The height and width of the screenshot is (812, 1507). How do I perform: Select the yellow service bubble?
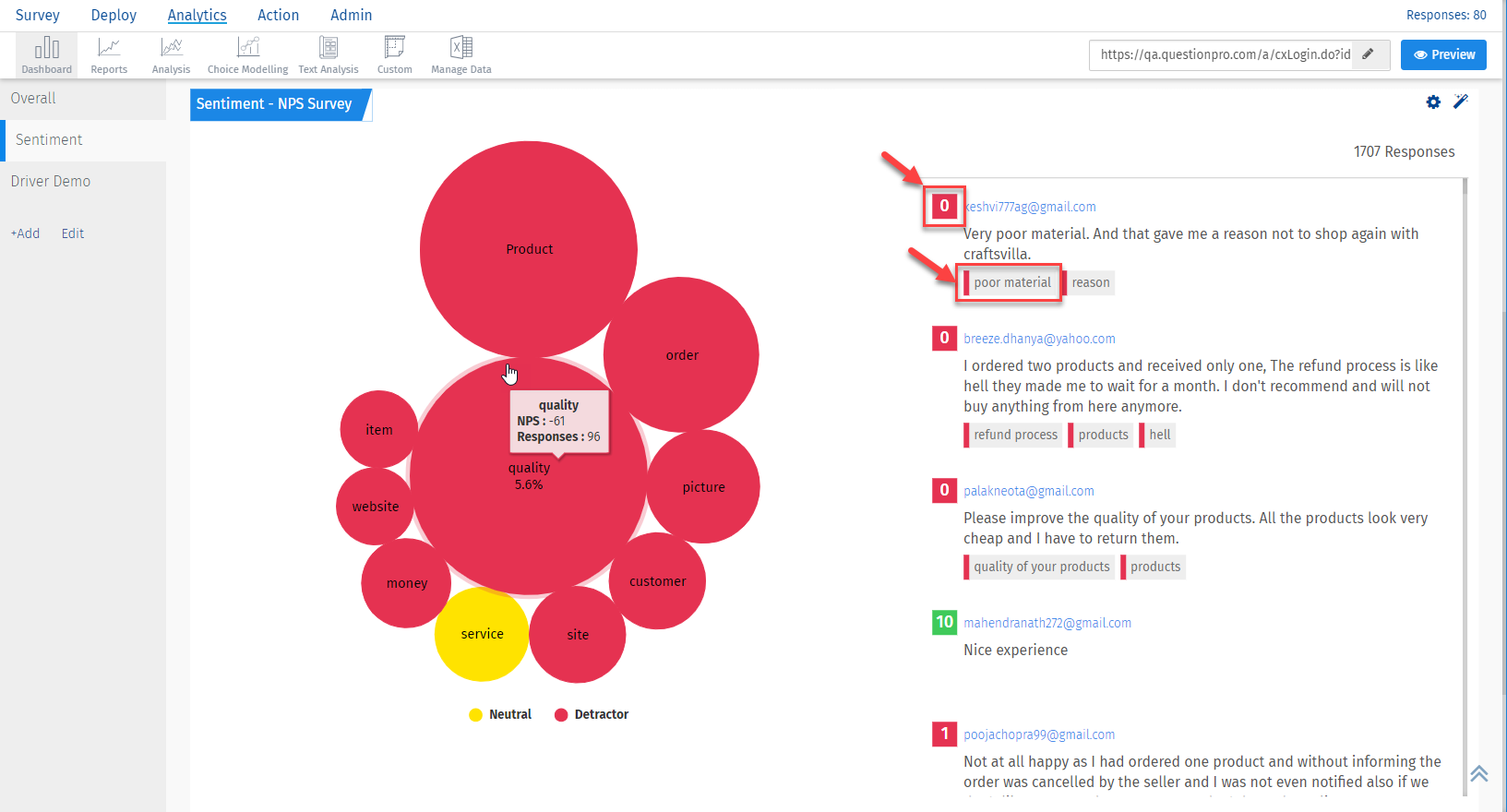(x=482, y=634)
